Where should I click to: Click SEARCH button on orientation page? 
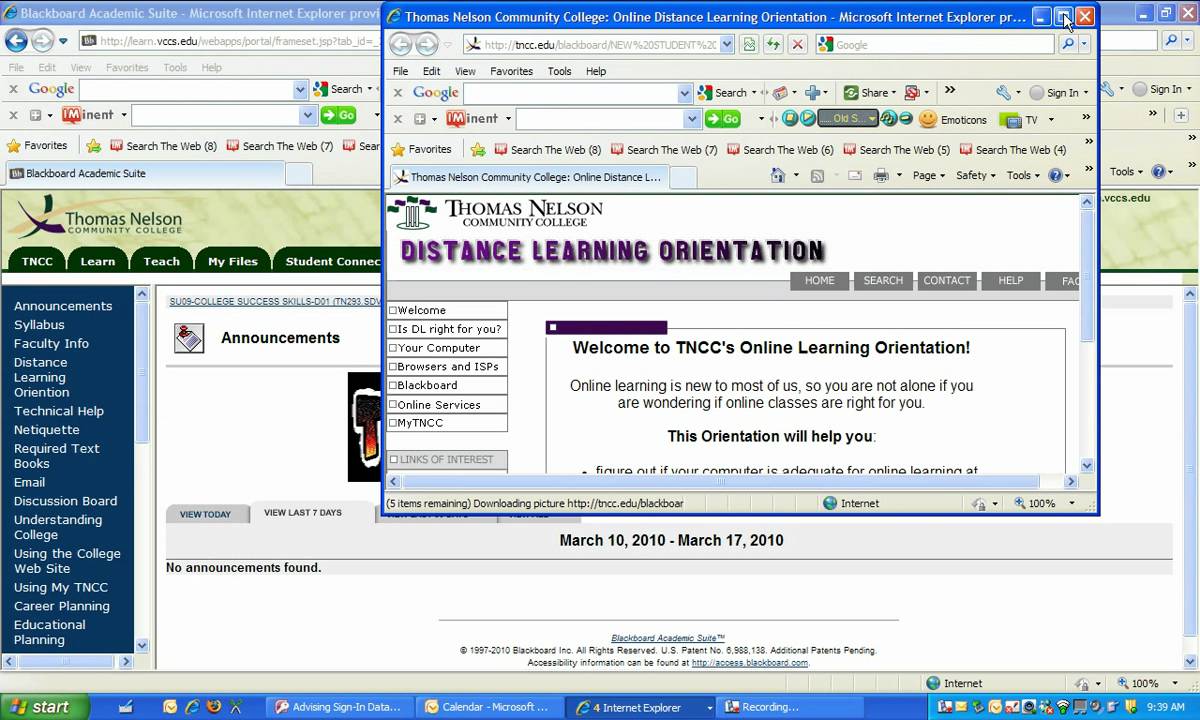click(x=883, y=281)
